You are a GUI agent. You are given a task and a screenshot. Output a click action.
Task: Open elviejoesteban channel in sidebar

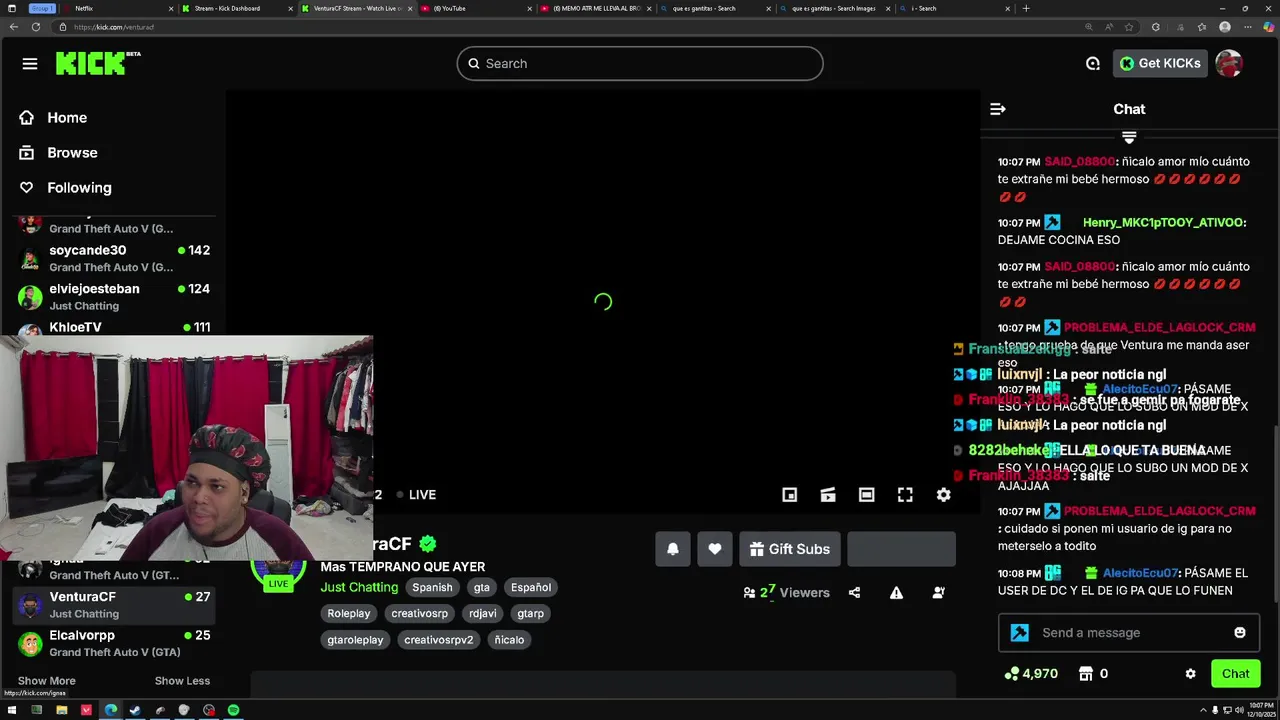point(112,297)
